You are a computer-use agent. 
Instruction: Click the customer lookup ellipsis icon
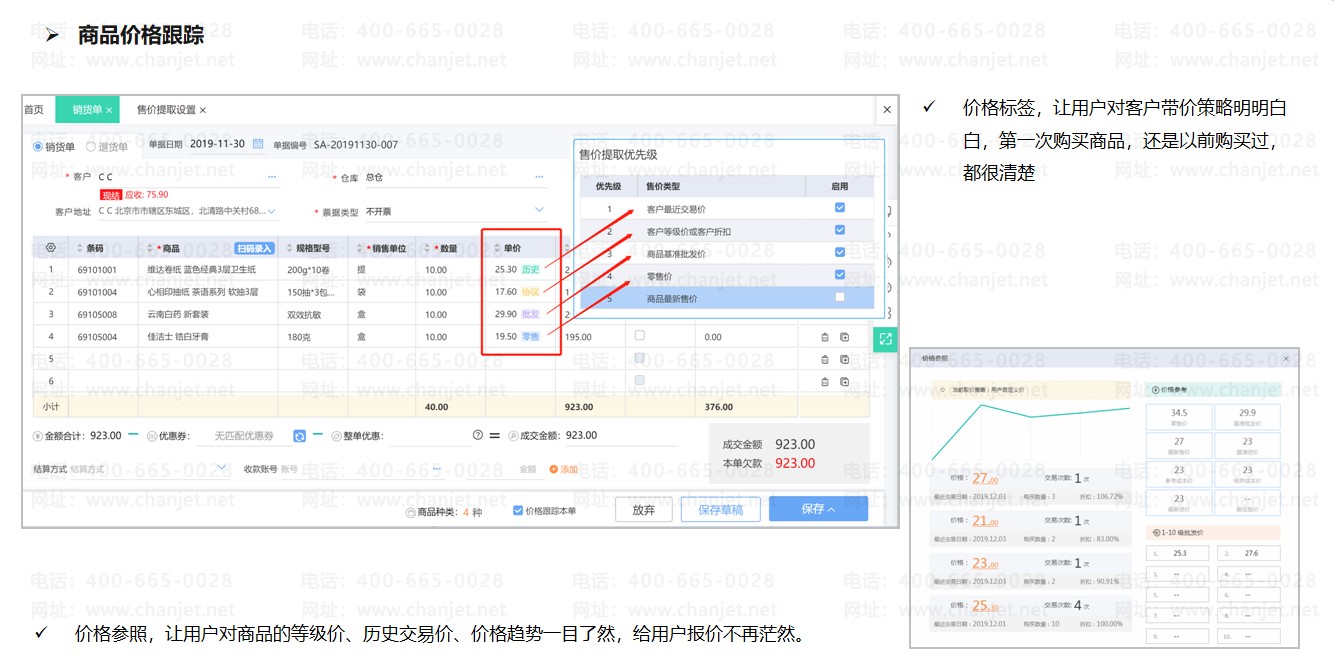tap(271, 177)
